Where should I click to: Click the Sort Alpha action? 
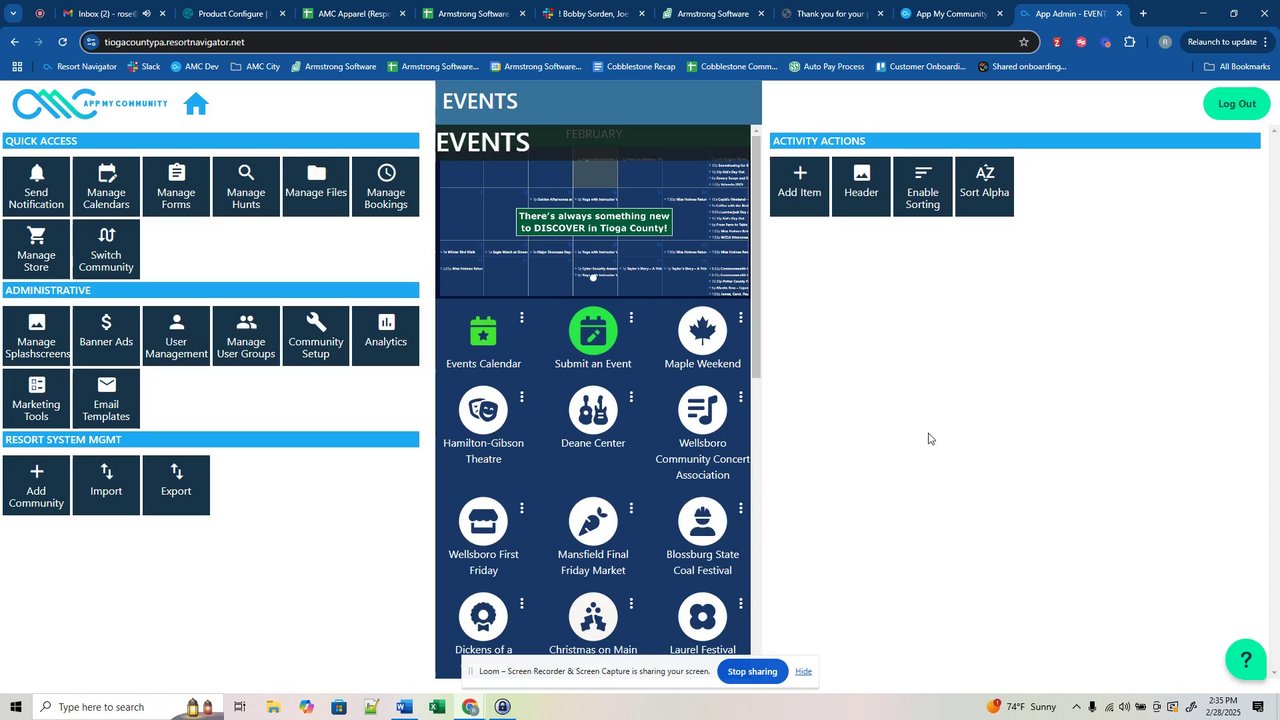click(984, 186)
